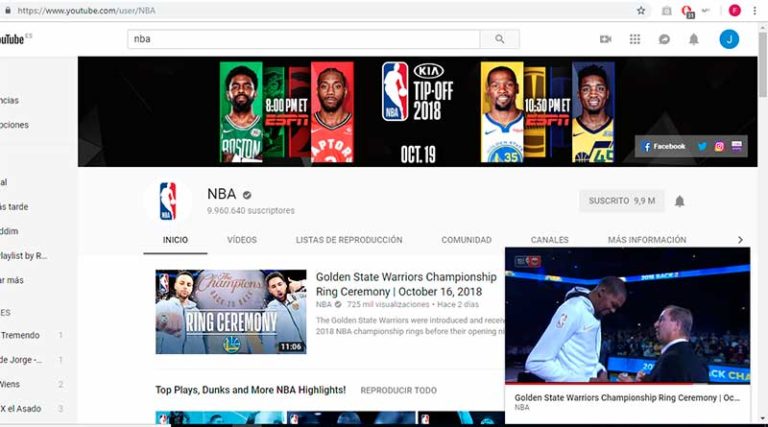Open the COMUNIDAD tab
The height and width of the screenshot is (427, 768).
point(466,240)
